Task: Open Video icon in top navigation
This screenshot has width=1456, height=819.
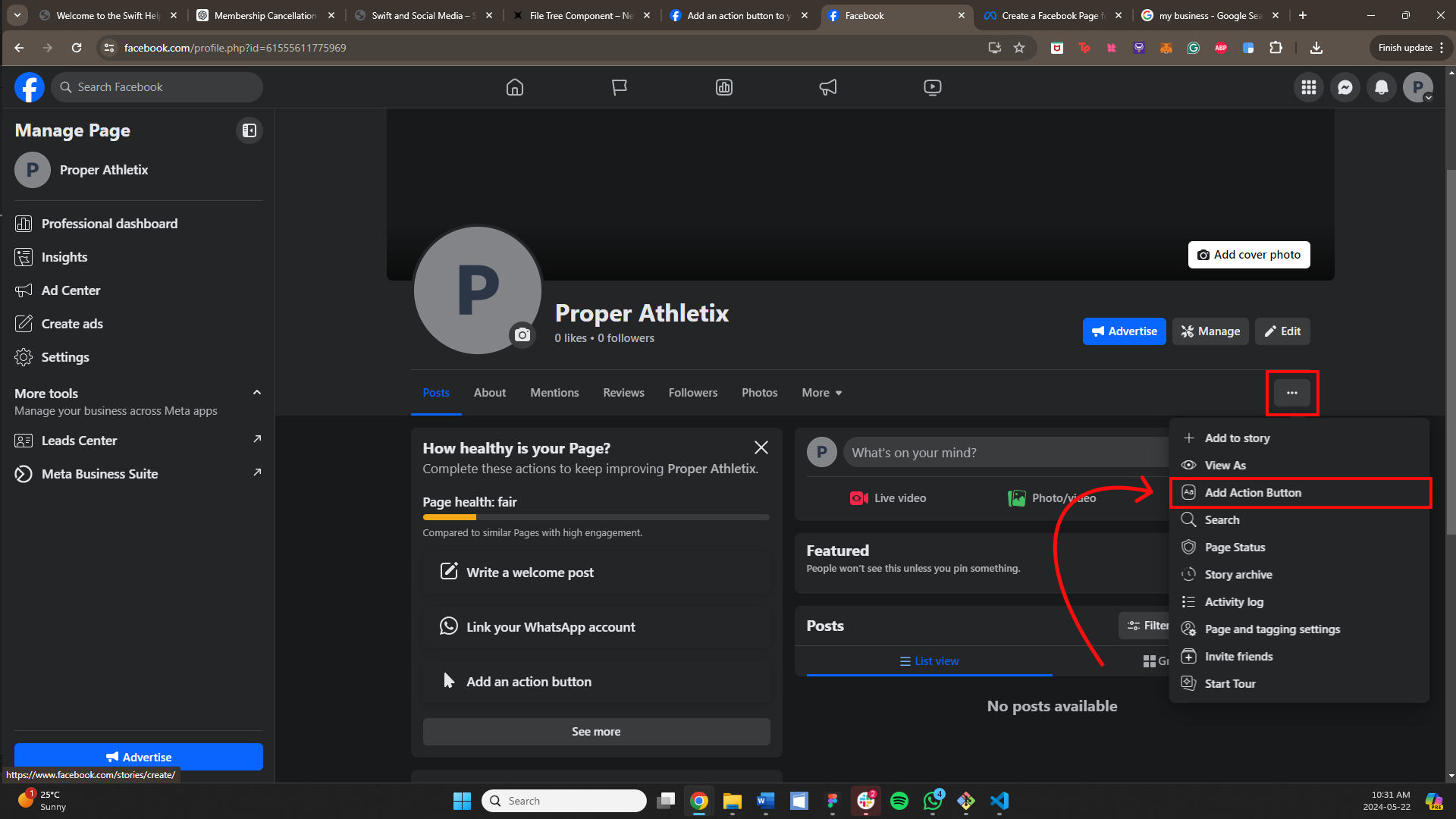Action: click(932, 87)
